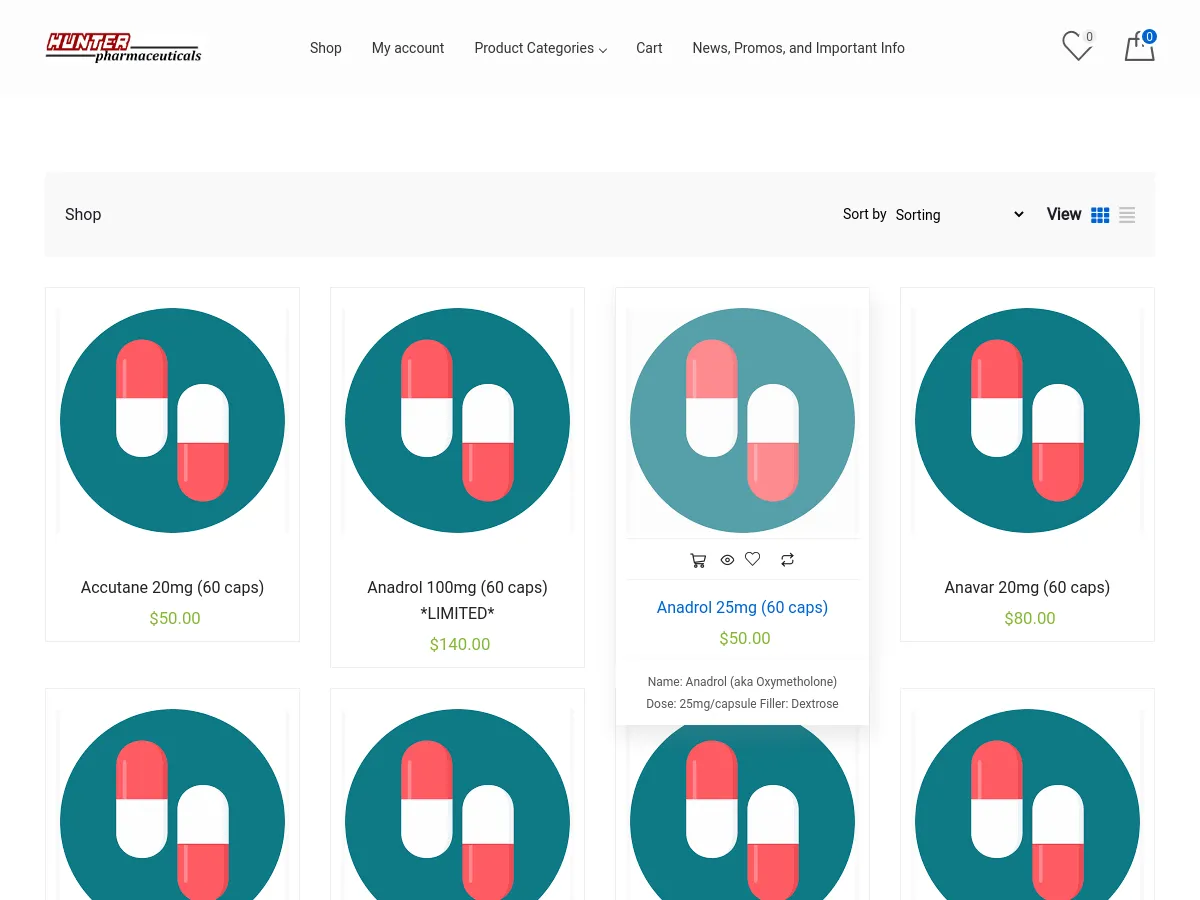Open Anadrol 25mg (60 caps) product link
Viewport: 1200px width, 900px height.
point(742,607)
